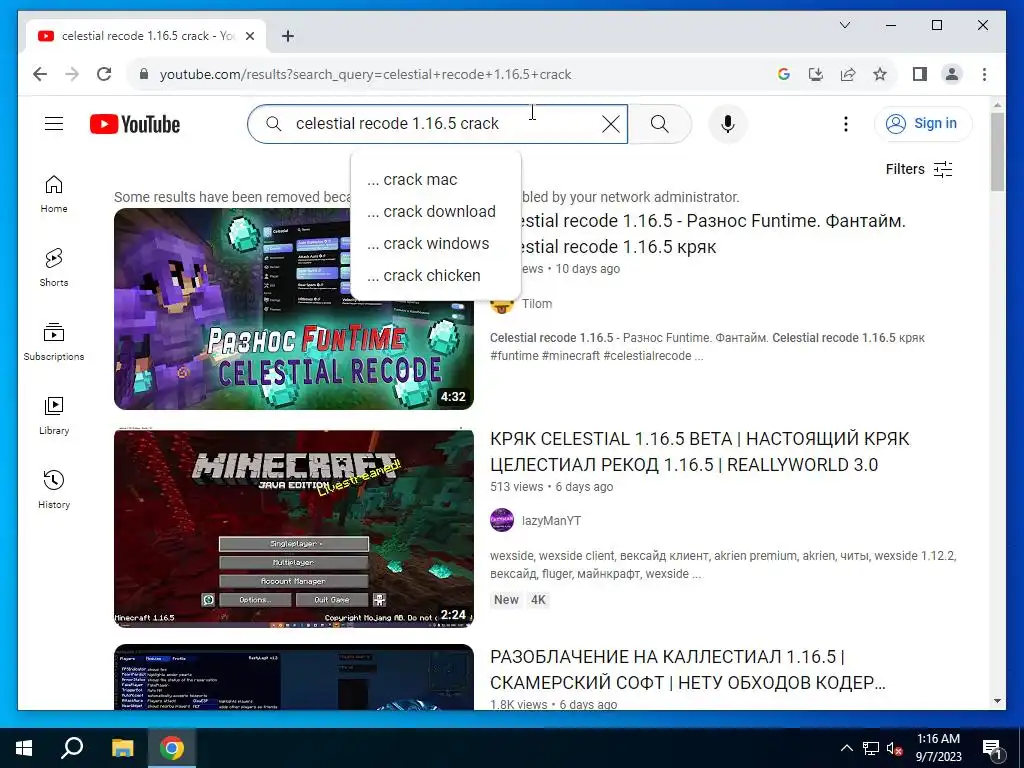This screenshot has width=1024, height=768.
Task: Open the Windows Start menu
Action: [24, 748]
